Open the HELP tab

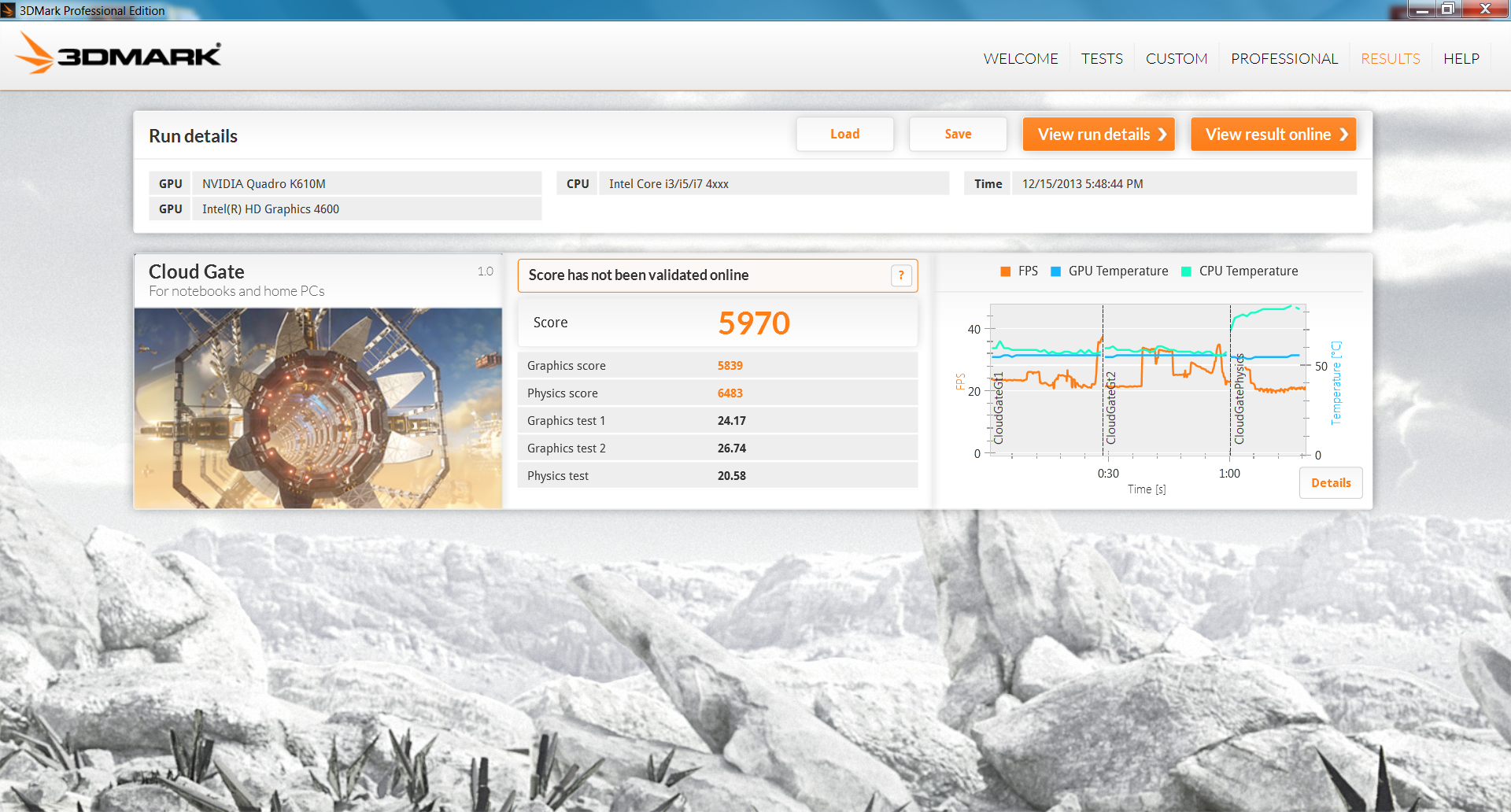coord(1461,59)
